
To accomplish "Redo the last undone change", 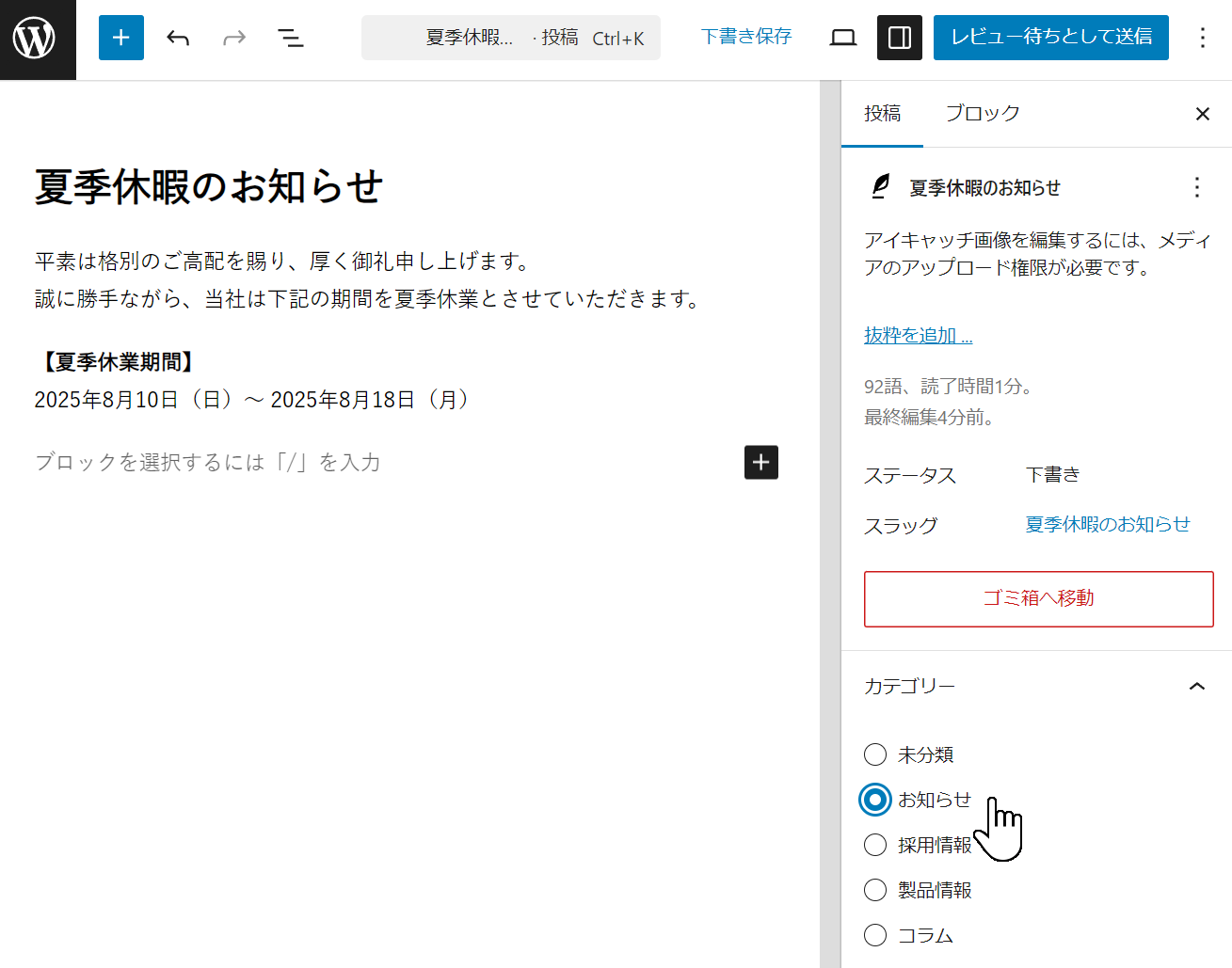I will [234, 38].
